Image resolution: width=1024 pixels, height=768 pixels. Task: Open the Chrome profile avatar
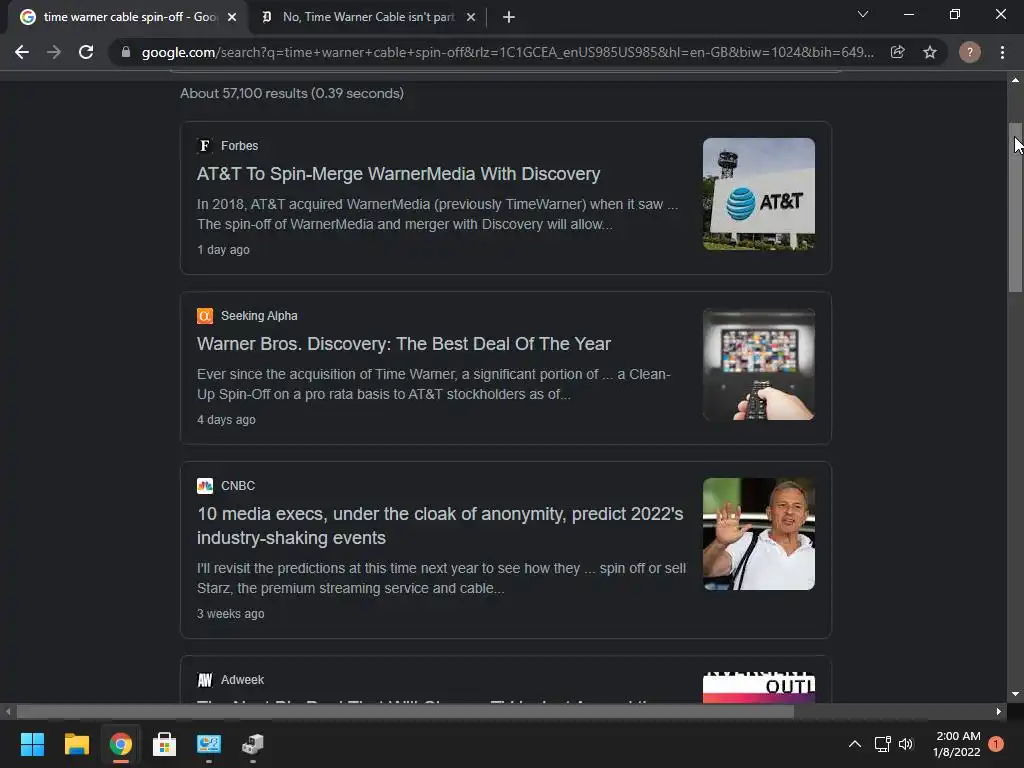point(970,52)
